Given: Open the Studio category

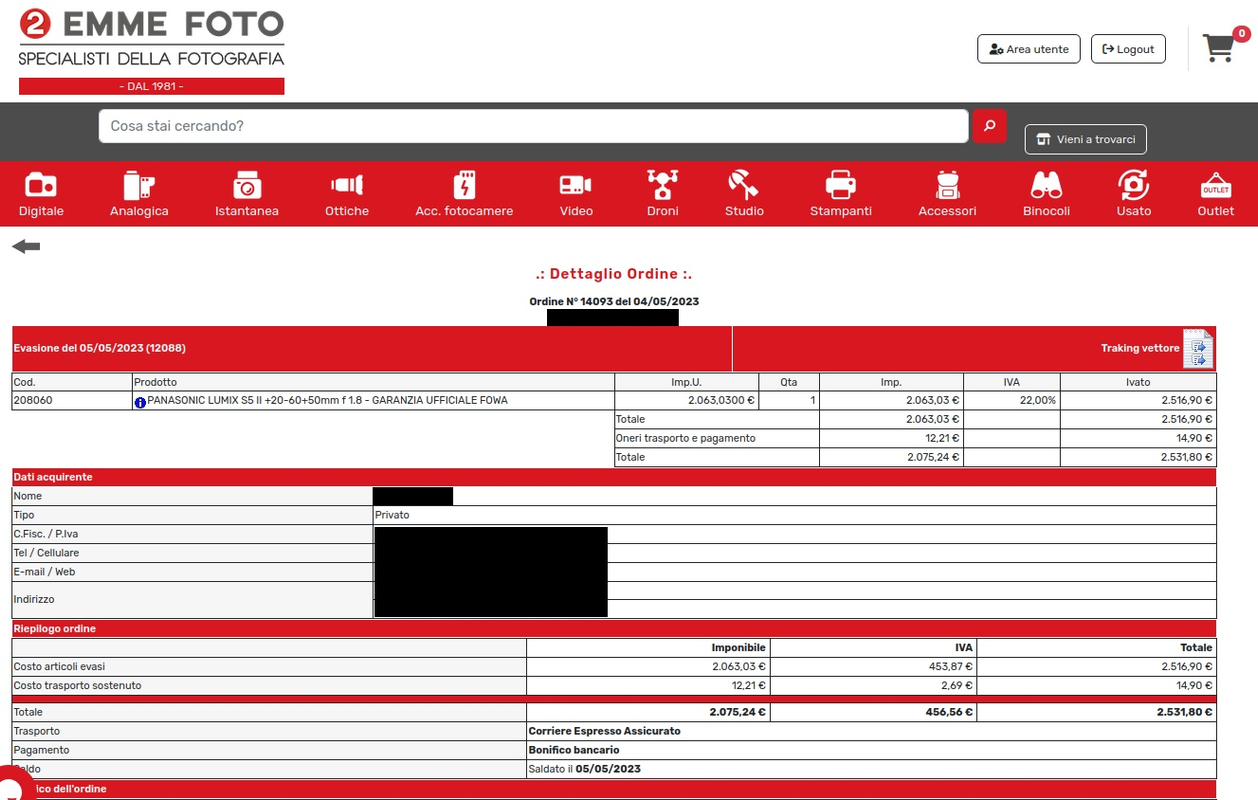Looking at the screenshot, I should point(744,194).
